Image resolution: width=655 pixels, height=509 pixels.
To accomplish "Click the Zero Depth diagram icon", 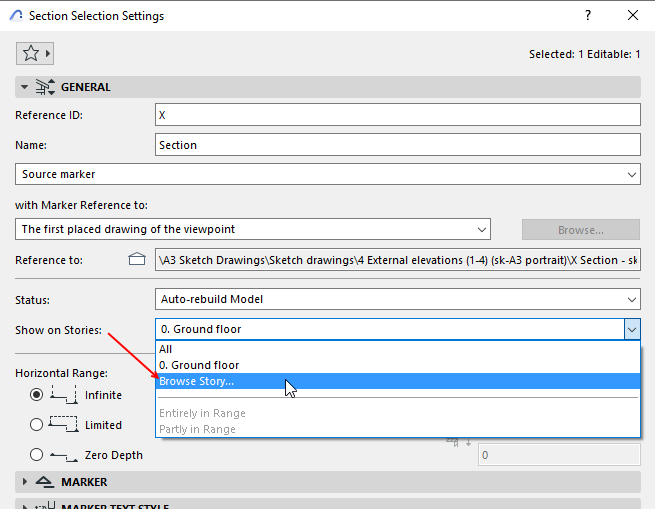I will coord(64,455).
